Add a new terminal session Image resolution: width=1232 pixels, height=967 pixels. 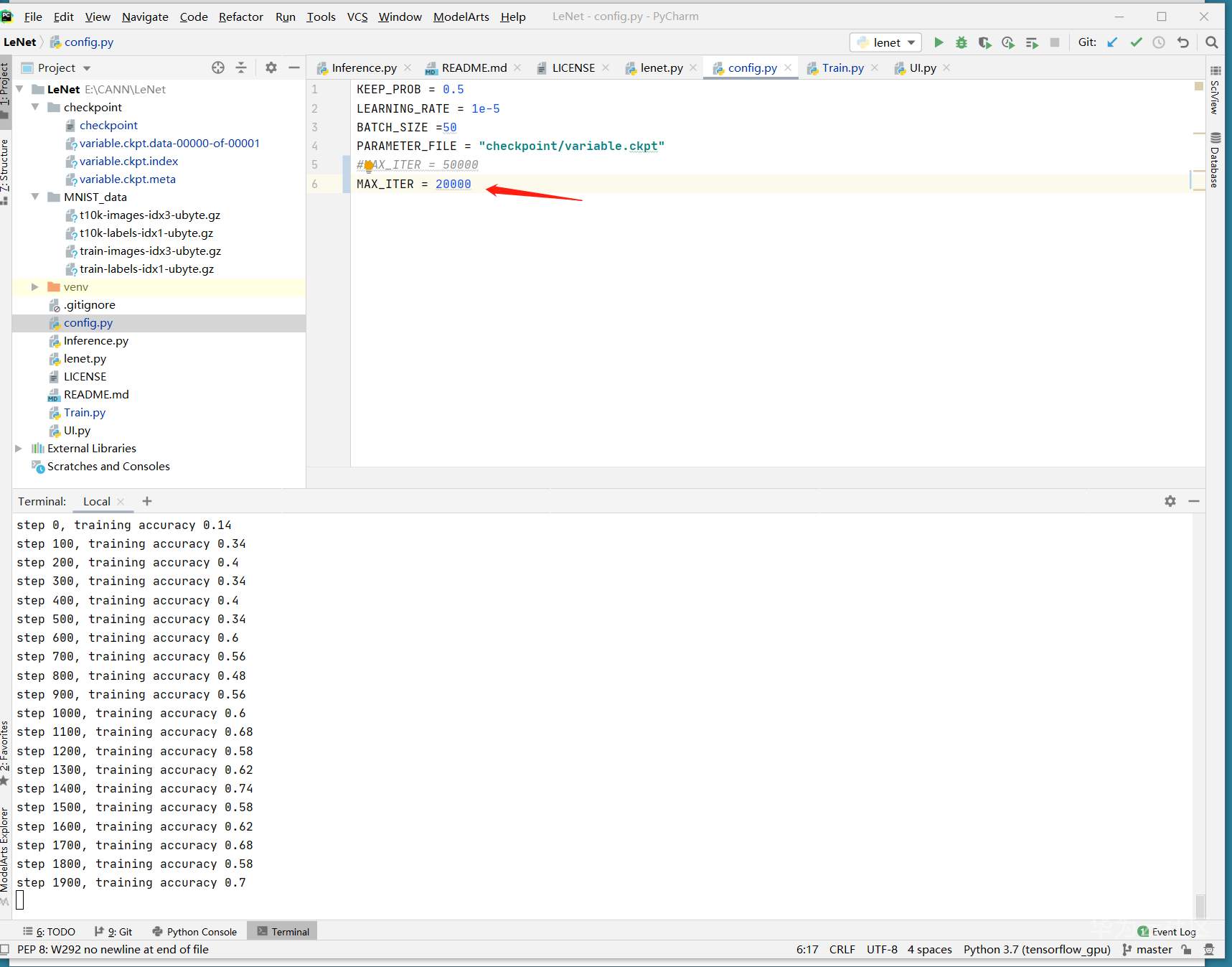coord(147,501)
